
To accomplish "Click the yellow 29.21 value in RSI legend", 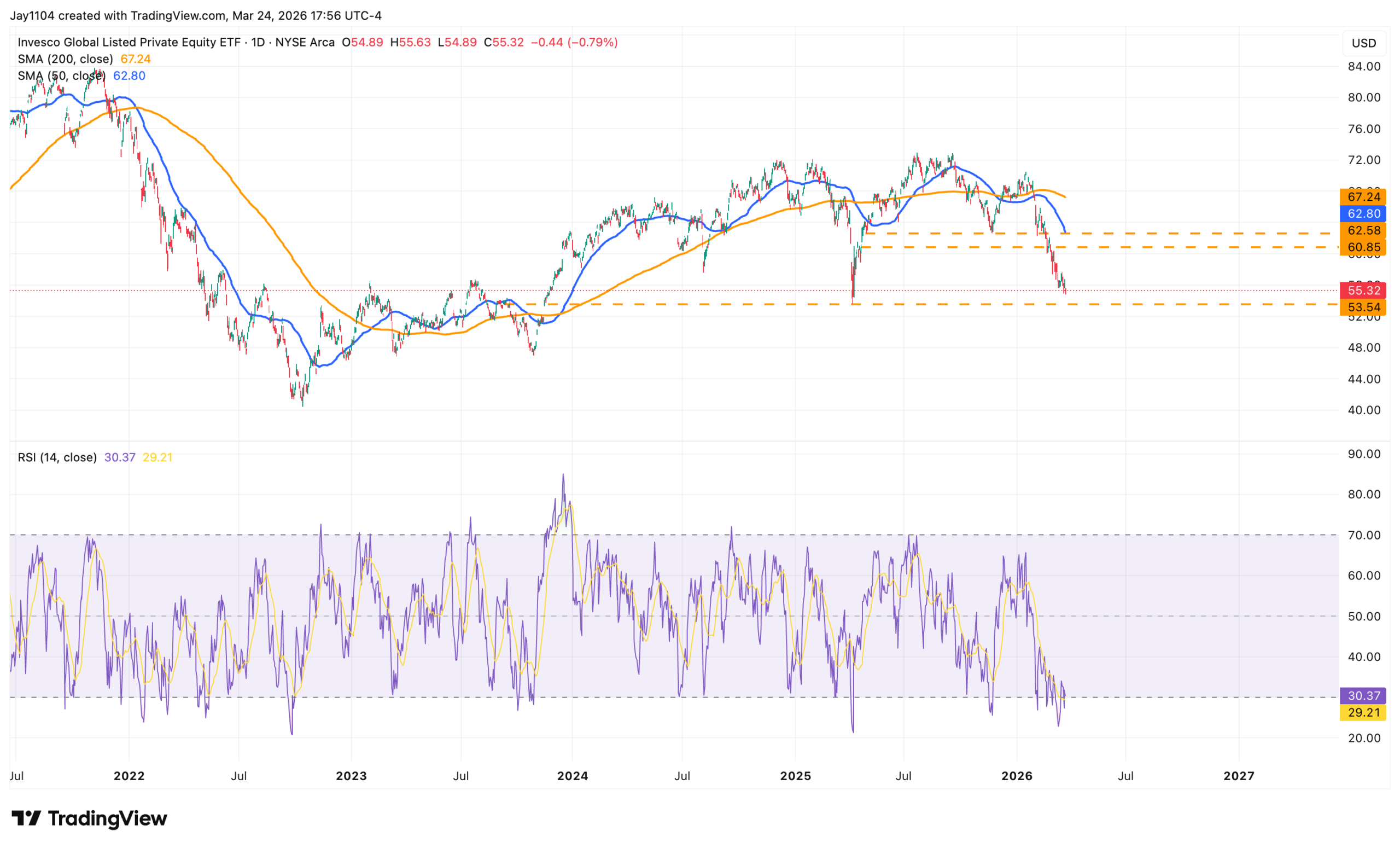I will click(x=157, y=457).
